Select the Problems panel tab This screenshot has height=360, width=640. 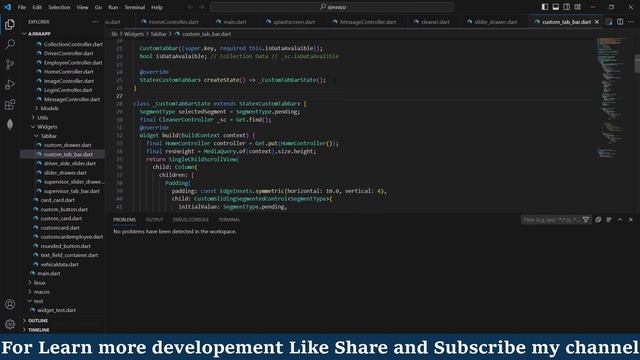tap(124, 220)
